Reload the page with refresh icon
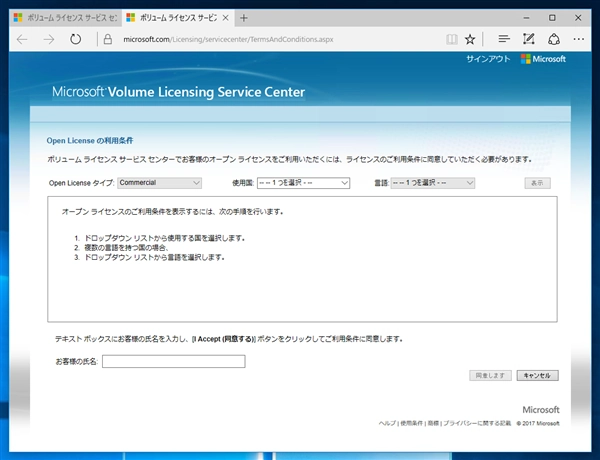Viewport: 600px width, 460px height. (76, 39)
